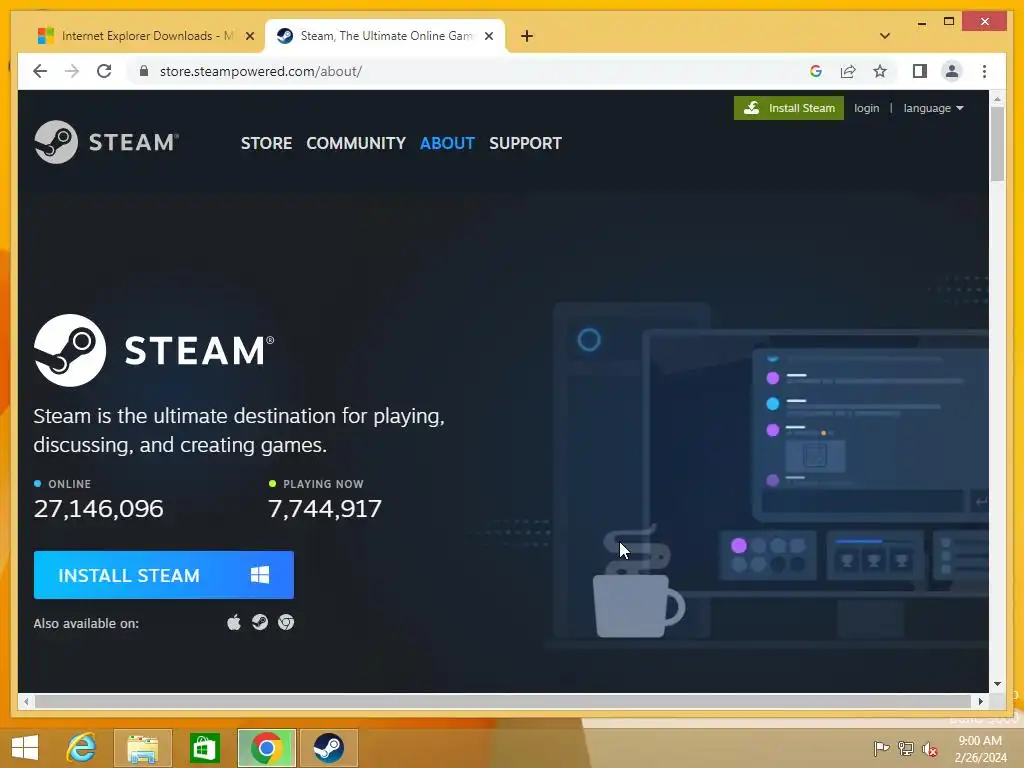Open the STORE menu
This screenshot has height=768, width=1024.
[x=266, y=143]
